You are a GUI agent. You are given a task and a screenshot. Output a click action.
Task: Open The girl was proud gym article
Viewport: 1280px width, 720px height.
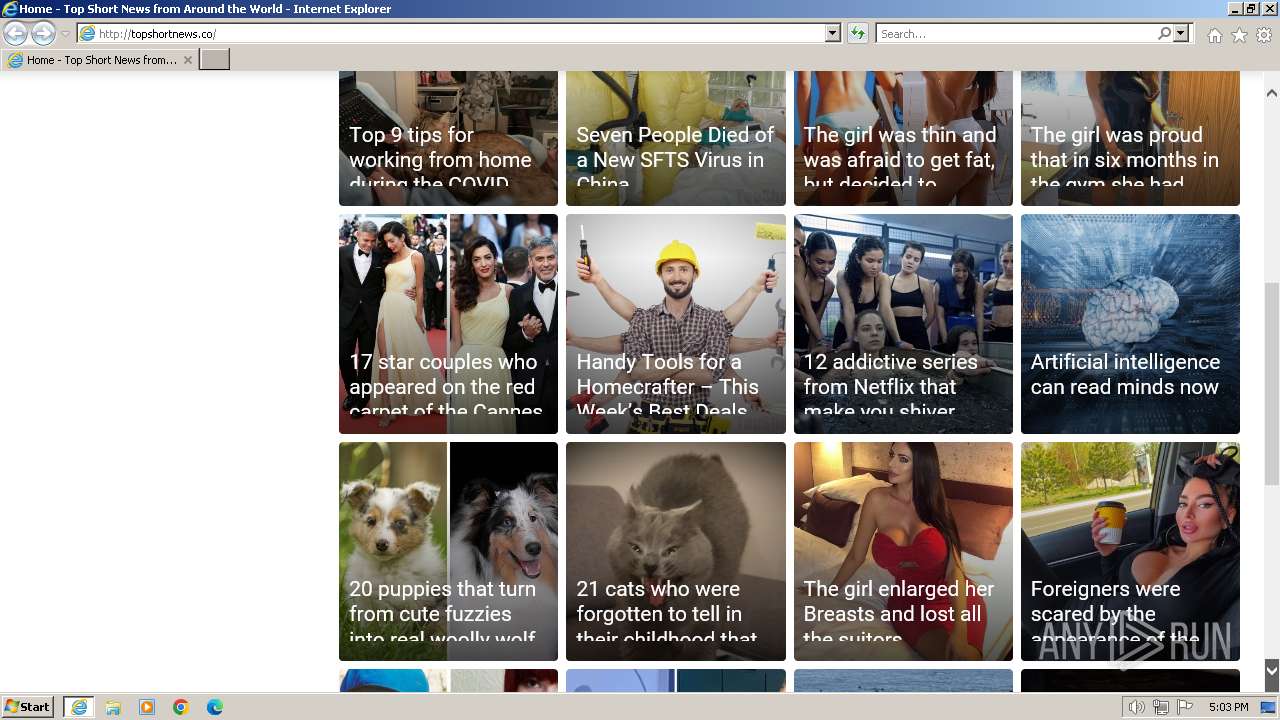pos(1130,138)
